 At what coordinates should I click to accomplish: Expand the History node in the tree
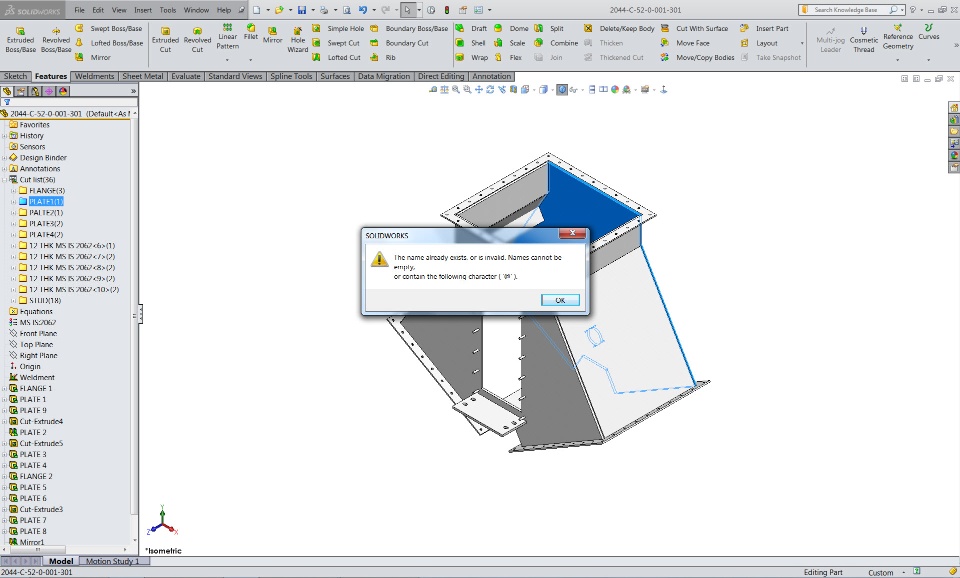(x=4, y=135)
